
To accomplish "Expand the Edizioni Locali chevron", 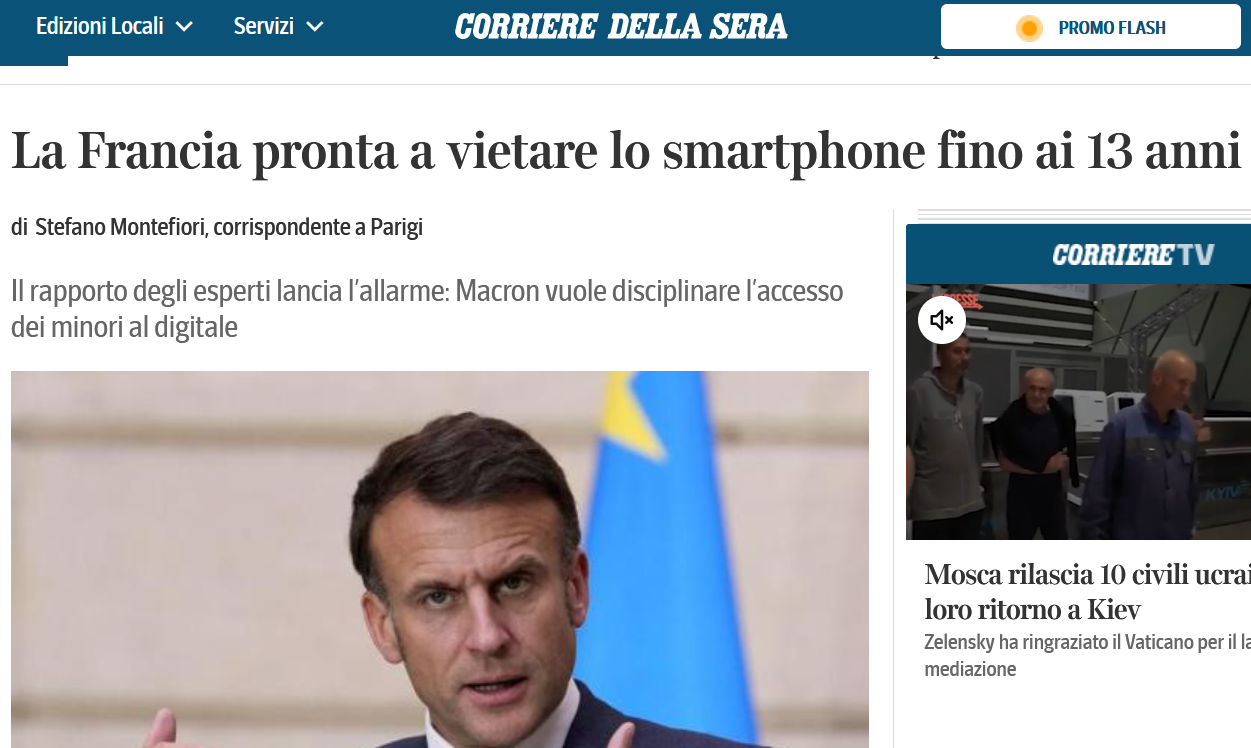I will point(184,27).
